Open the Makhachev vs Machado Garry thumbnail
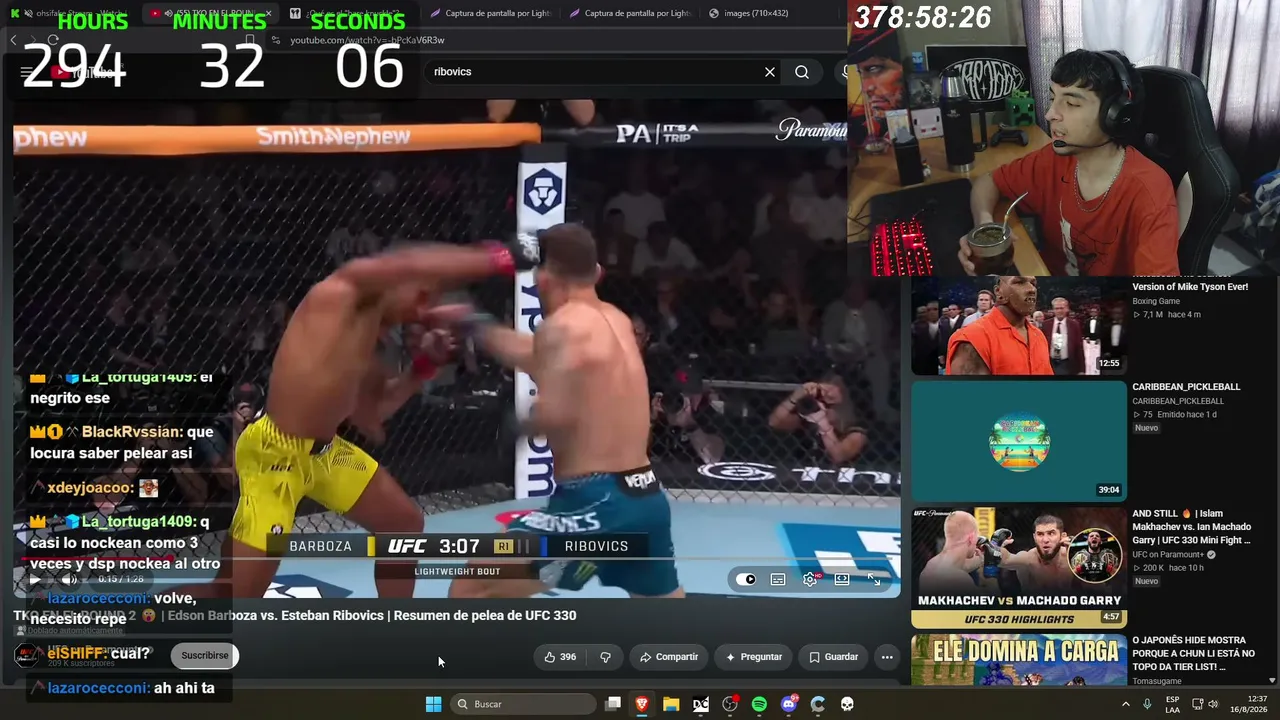Viewport: 1280px width, 720px height. (x=1019, y=567)
